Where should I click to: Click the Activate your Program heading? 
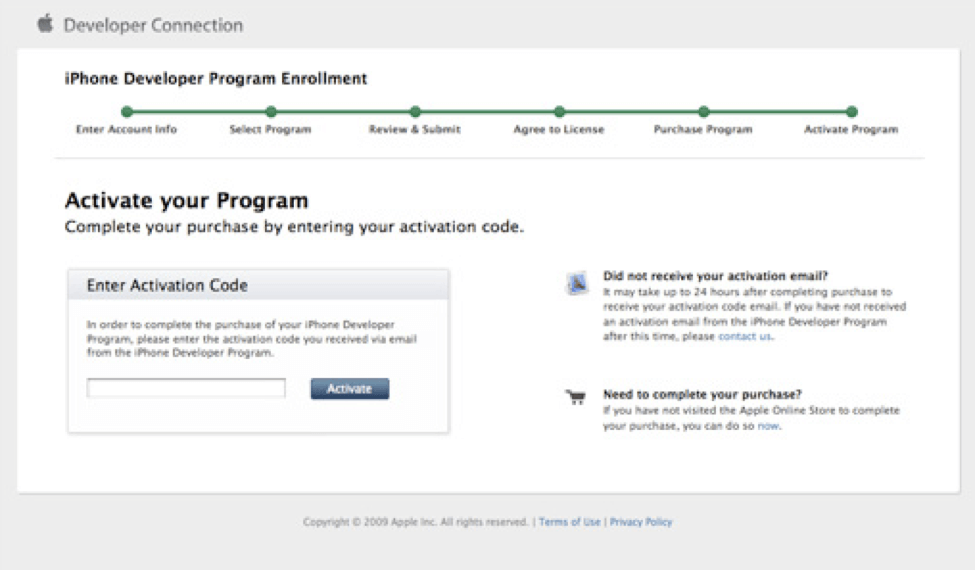point(187,201)
